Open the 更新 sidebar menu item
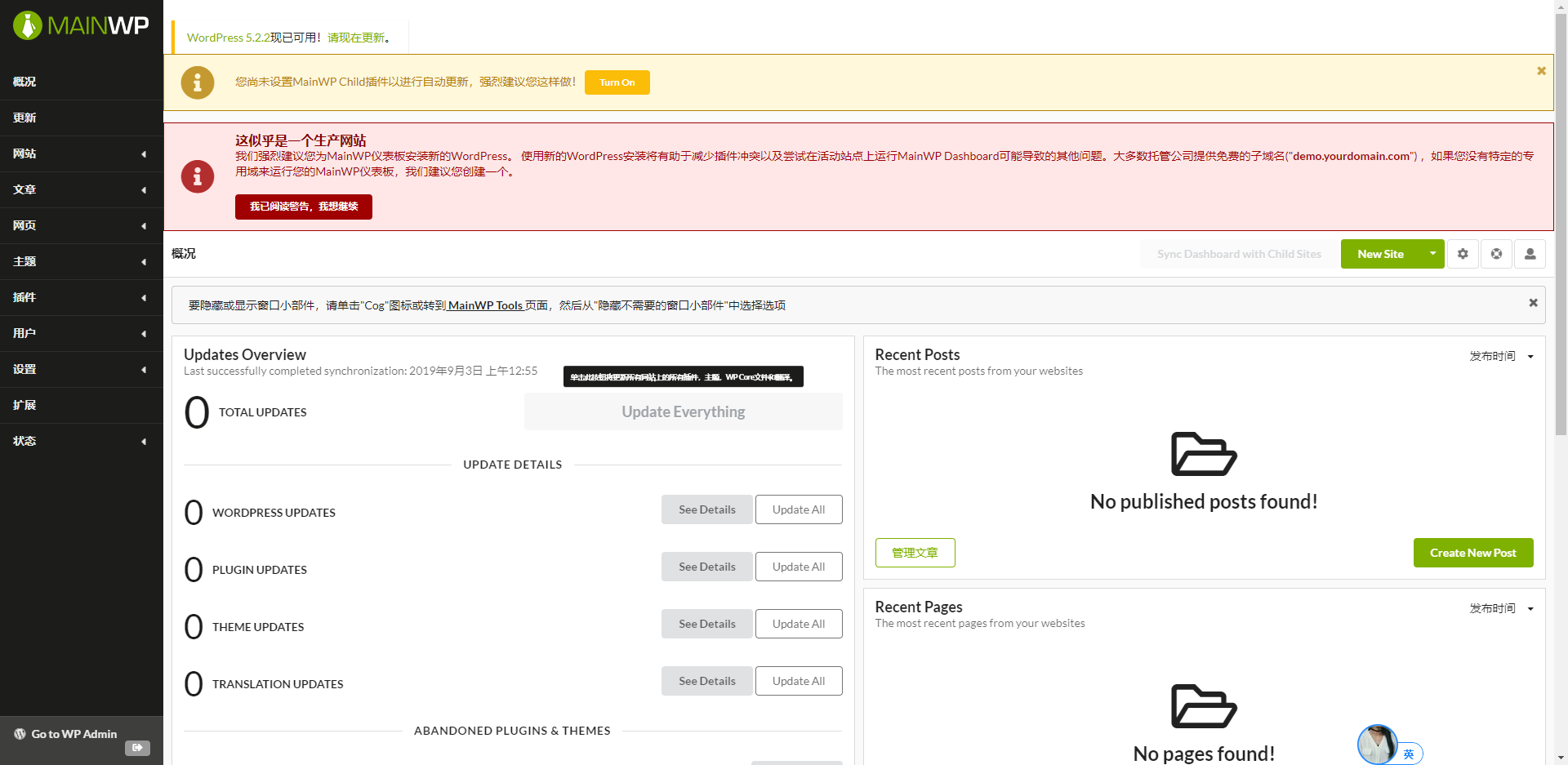The width and height of the screenshot is (1568, 765). [x=82, y=118]
